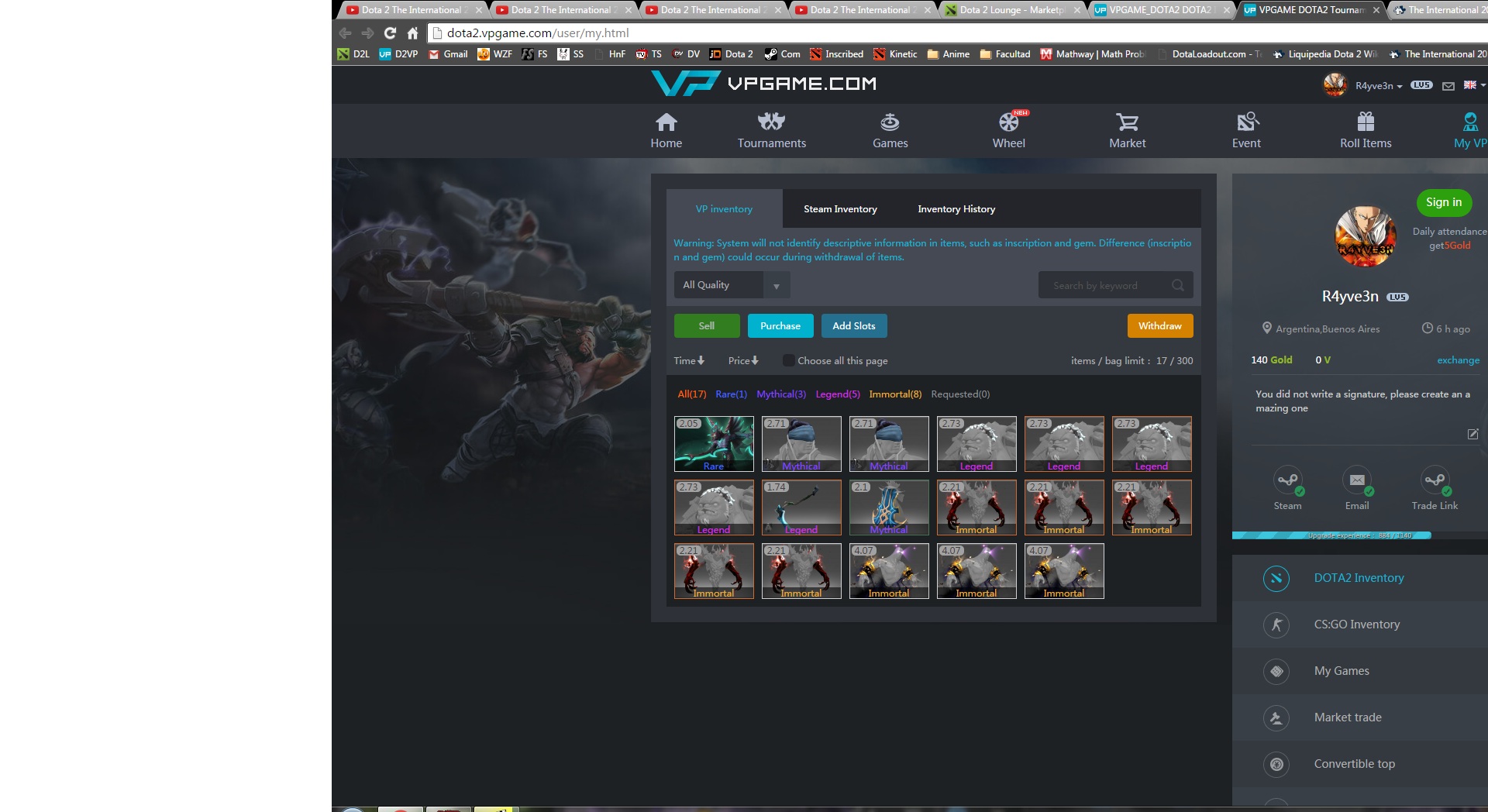Open the D2L bookmark
1488x812 pixels.
(353, 54)
